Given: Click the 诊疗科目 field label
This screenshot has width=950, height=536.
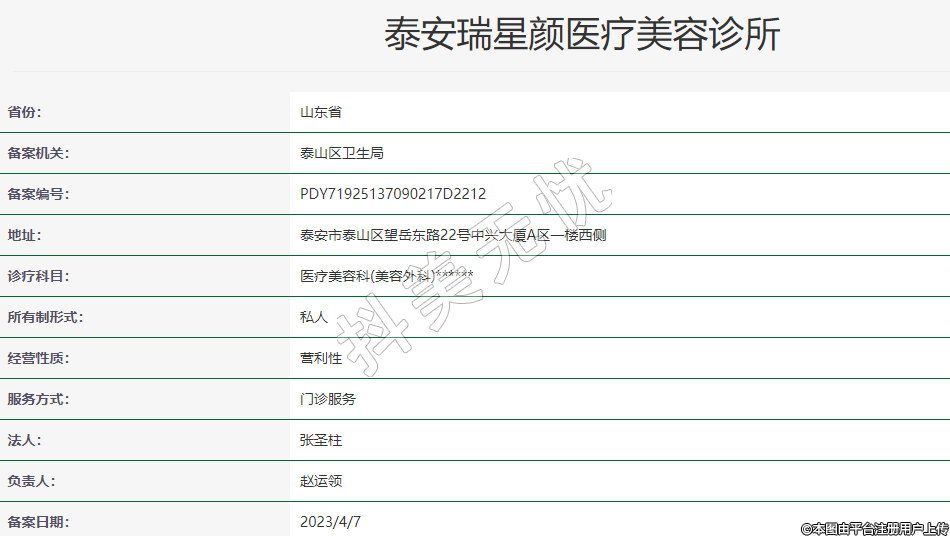Looking at the screenshot, I should 38,276.
